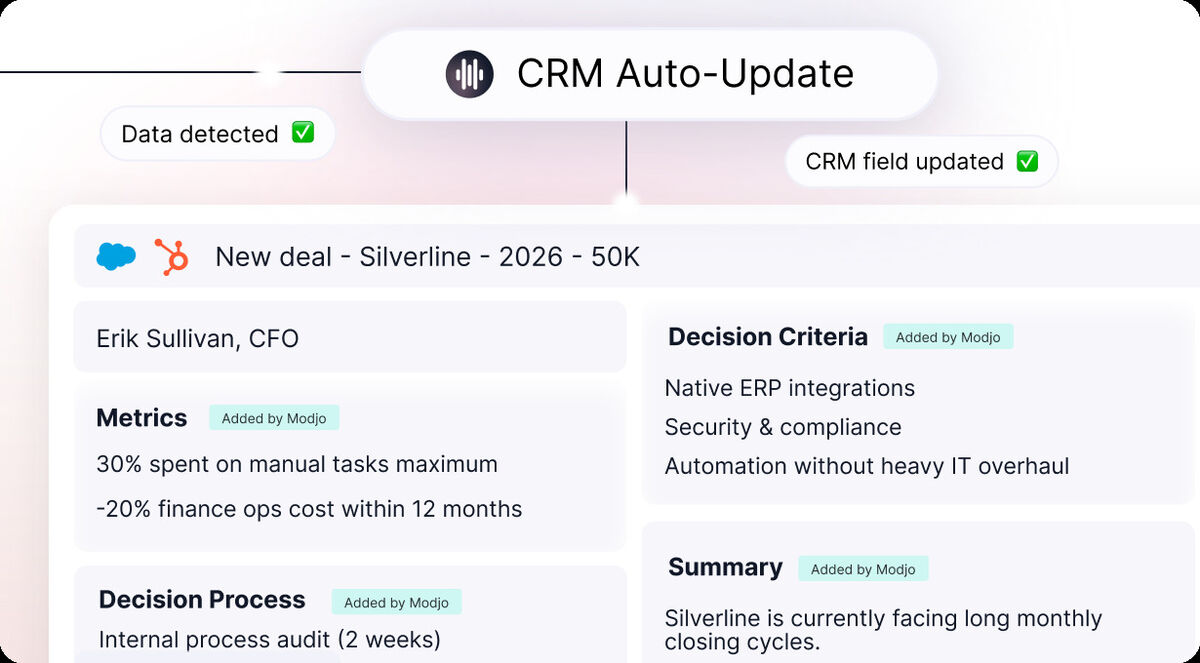Screen dimensions: 1200x663
Task: Click the Data detected green checkmark
Action: click(x=303, y=133)
